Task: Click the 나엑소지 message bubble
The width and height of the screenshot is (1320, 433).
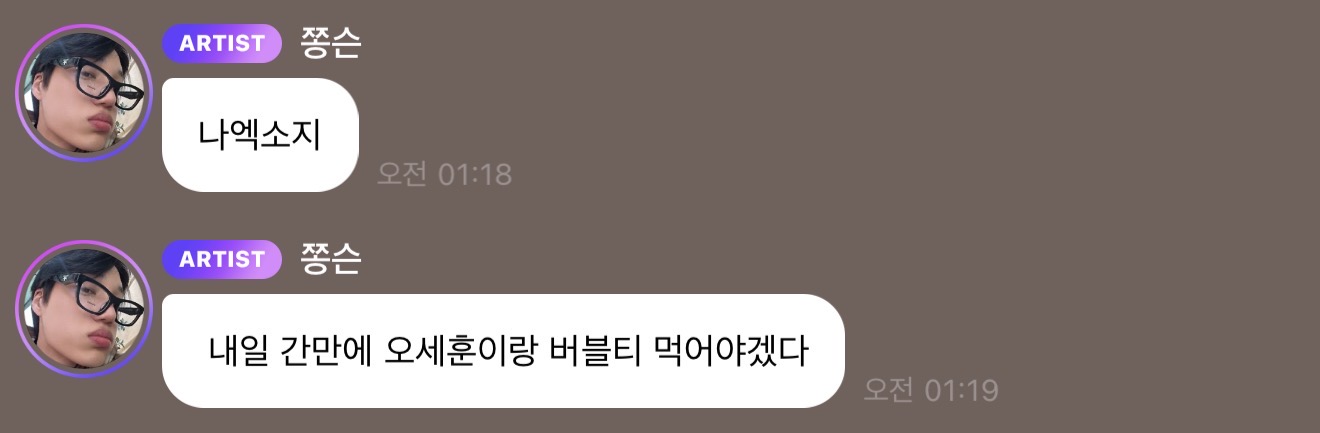Action: pos(260,135)
